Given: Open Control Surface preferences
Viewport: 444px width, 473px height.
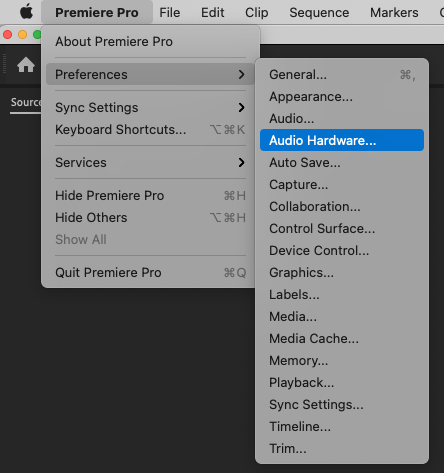Looking at the screenshot, I should pos(342,228).
